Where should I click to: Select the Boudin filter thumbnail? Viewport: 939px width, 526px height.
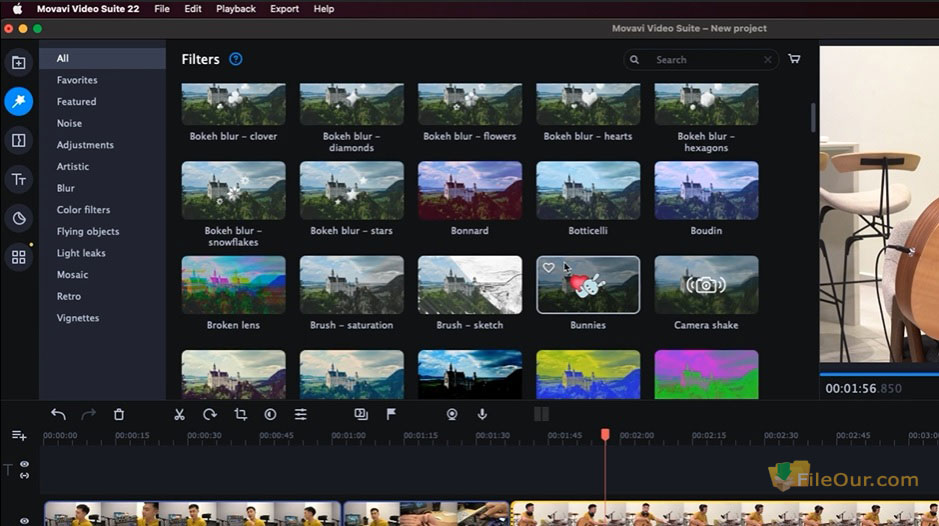pos(706,191)
